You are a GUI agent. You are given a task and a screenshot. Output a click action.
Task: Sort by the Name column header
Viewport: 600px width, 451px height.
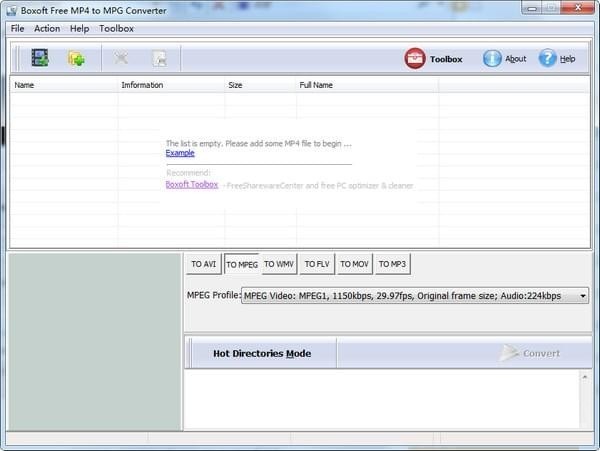click(x=64, y=85)
